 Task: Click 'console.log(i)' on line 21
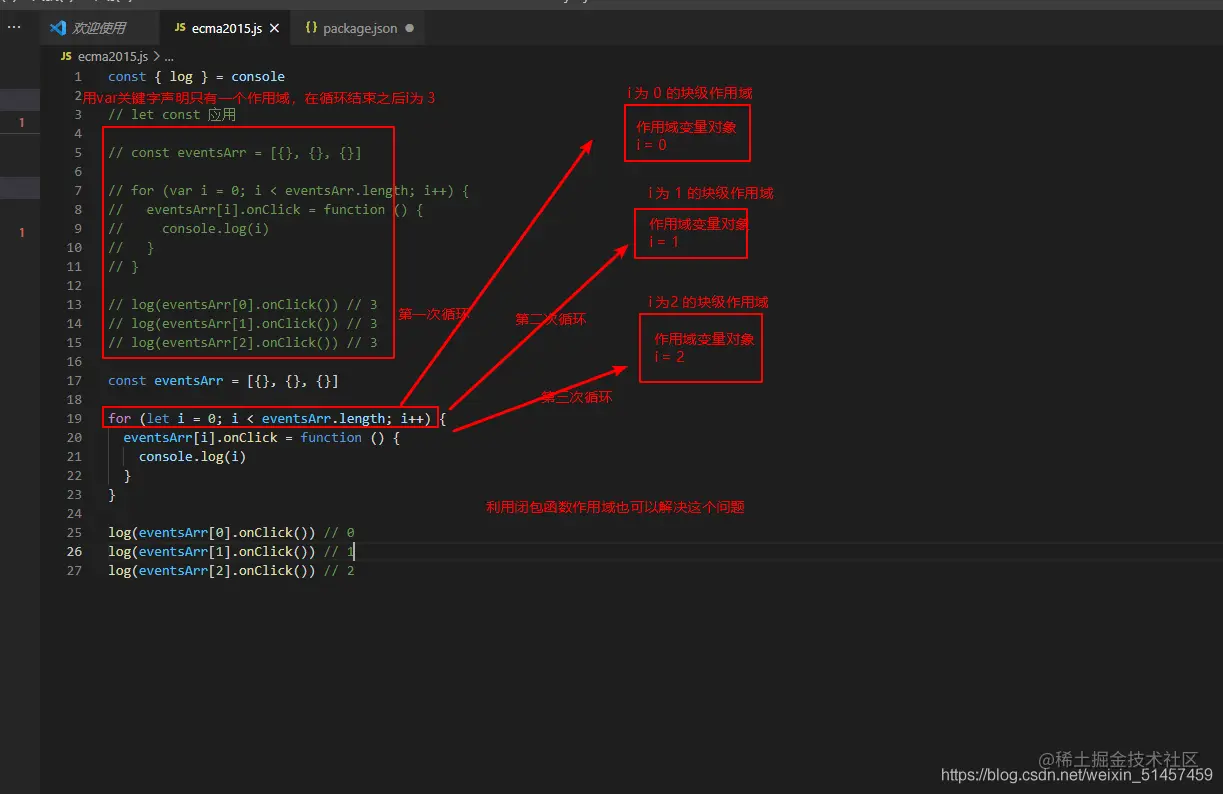(192, 457)
